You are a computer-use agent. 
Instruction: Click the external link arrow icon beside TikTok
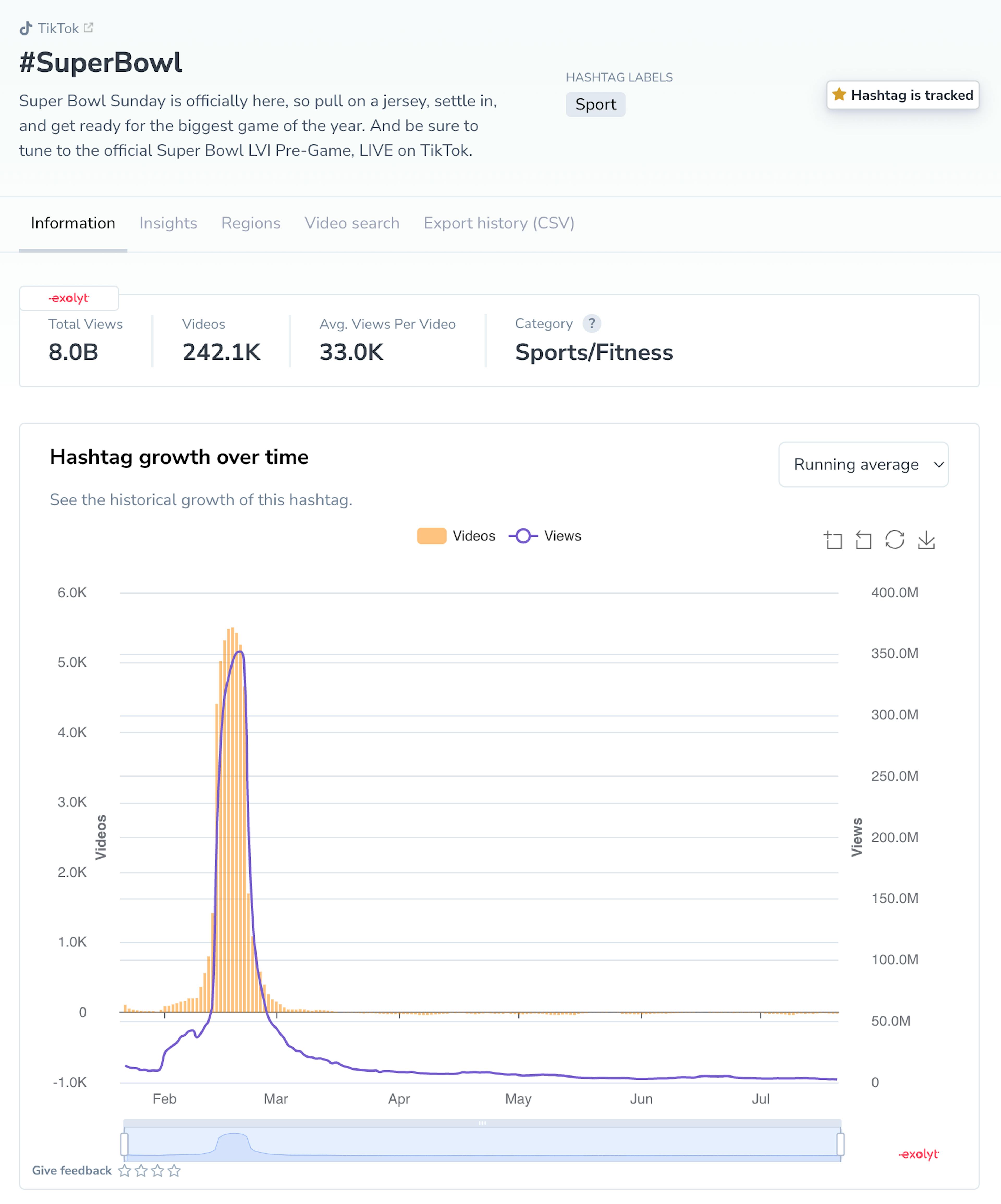click(88, 28)
